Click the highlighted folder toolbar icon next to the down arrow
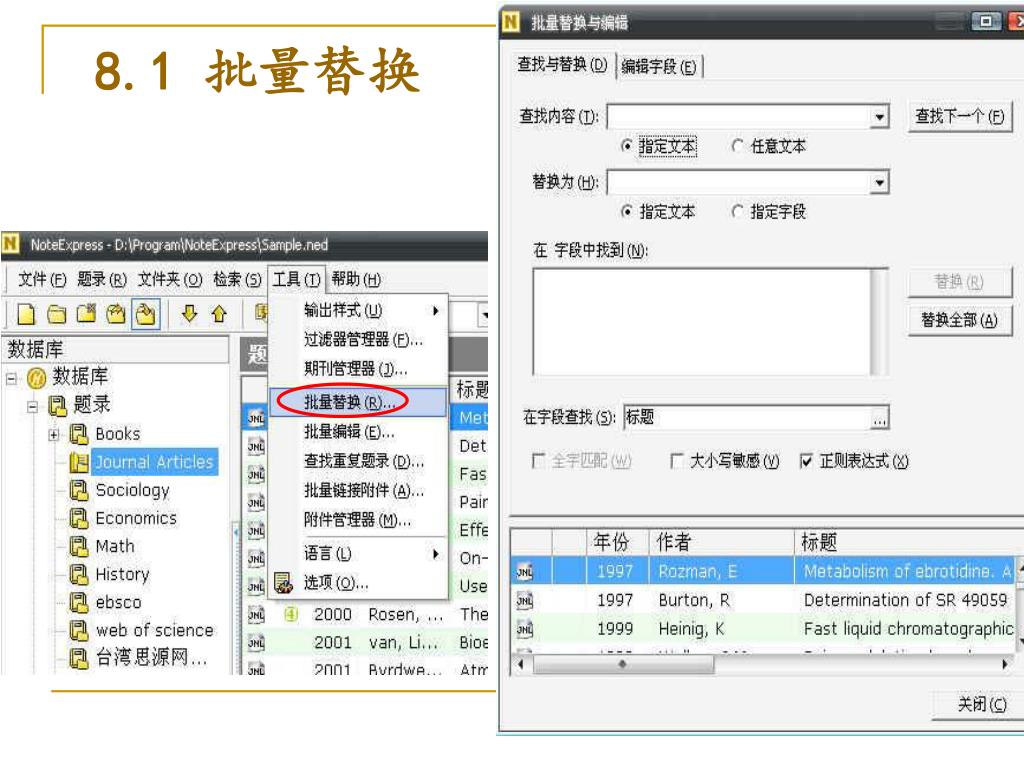 (x=145, y=315)
